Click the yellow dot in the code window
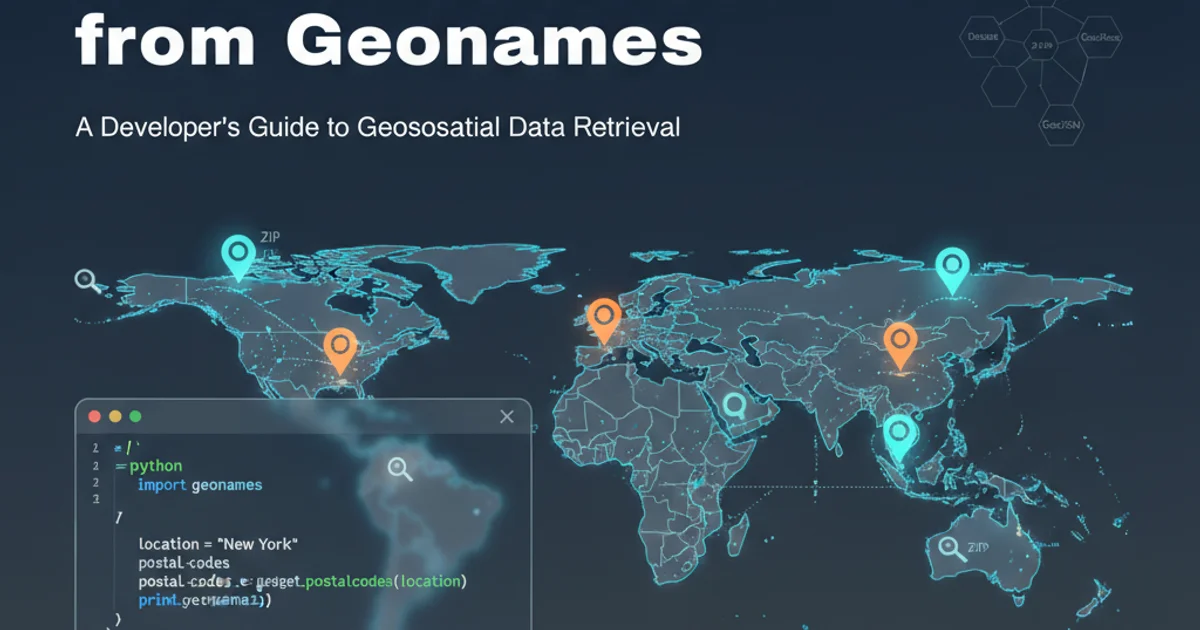Screen dimensions: 1200x630 (x=115, y=416)
